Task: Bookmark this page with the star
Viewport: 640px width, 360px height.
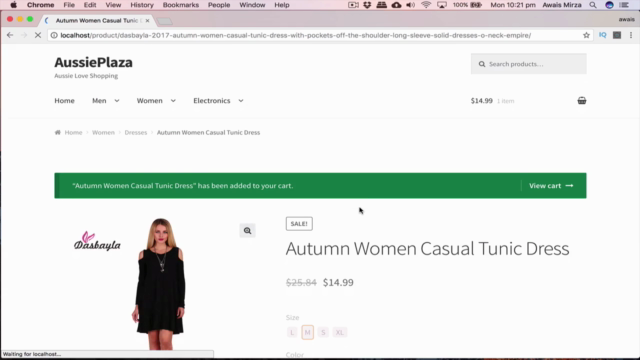Action: click(x=586, y=35)
